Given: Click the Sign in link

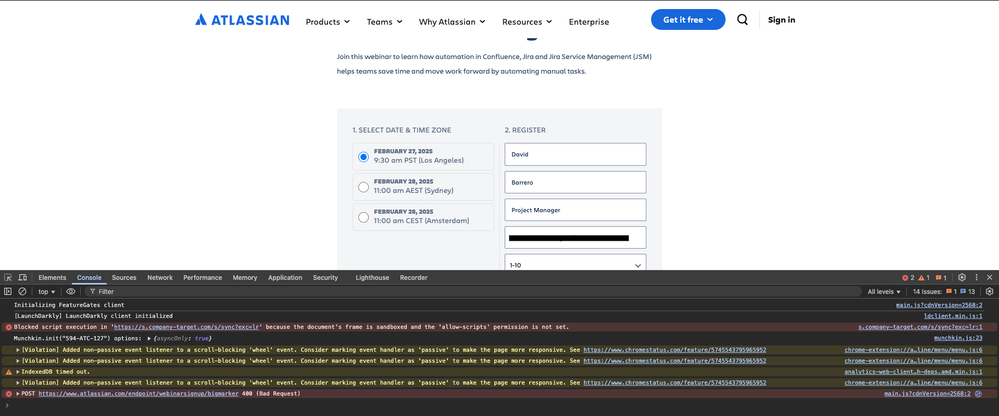Looking at the screenshot, I should point(782,20).
